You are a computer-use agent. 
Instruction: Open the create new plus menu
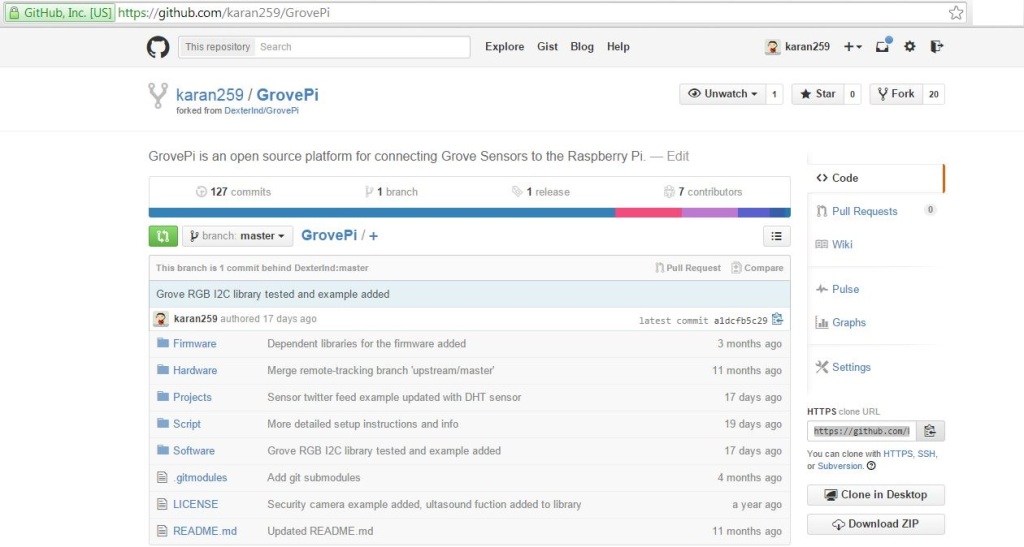click(x=852, y=46)
